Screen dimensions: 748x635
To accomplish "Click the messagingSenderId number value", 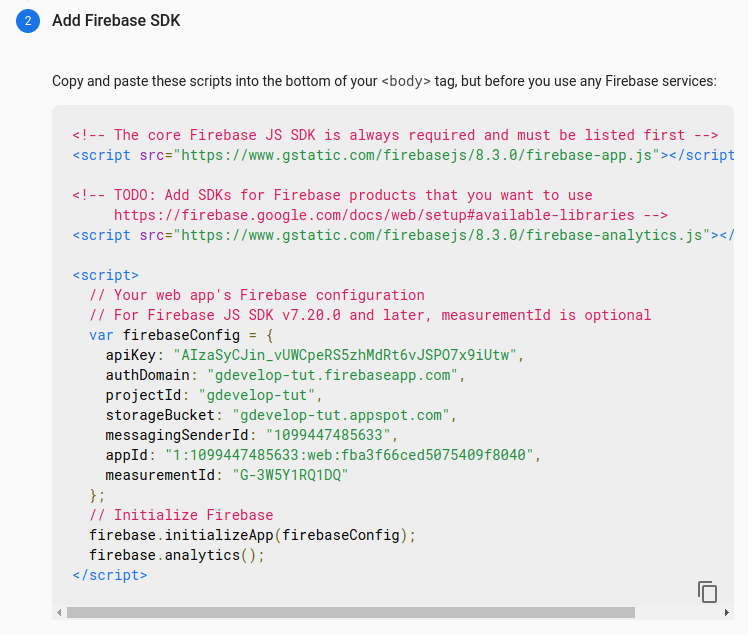I will click(x=331, y=435).
